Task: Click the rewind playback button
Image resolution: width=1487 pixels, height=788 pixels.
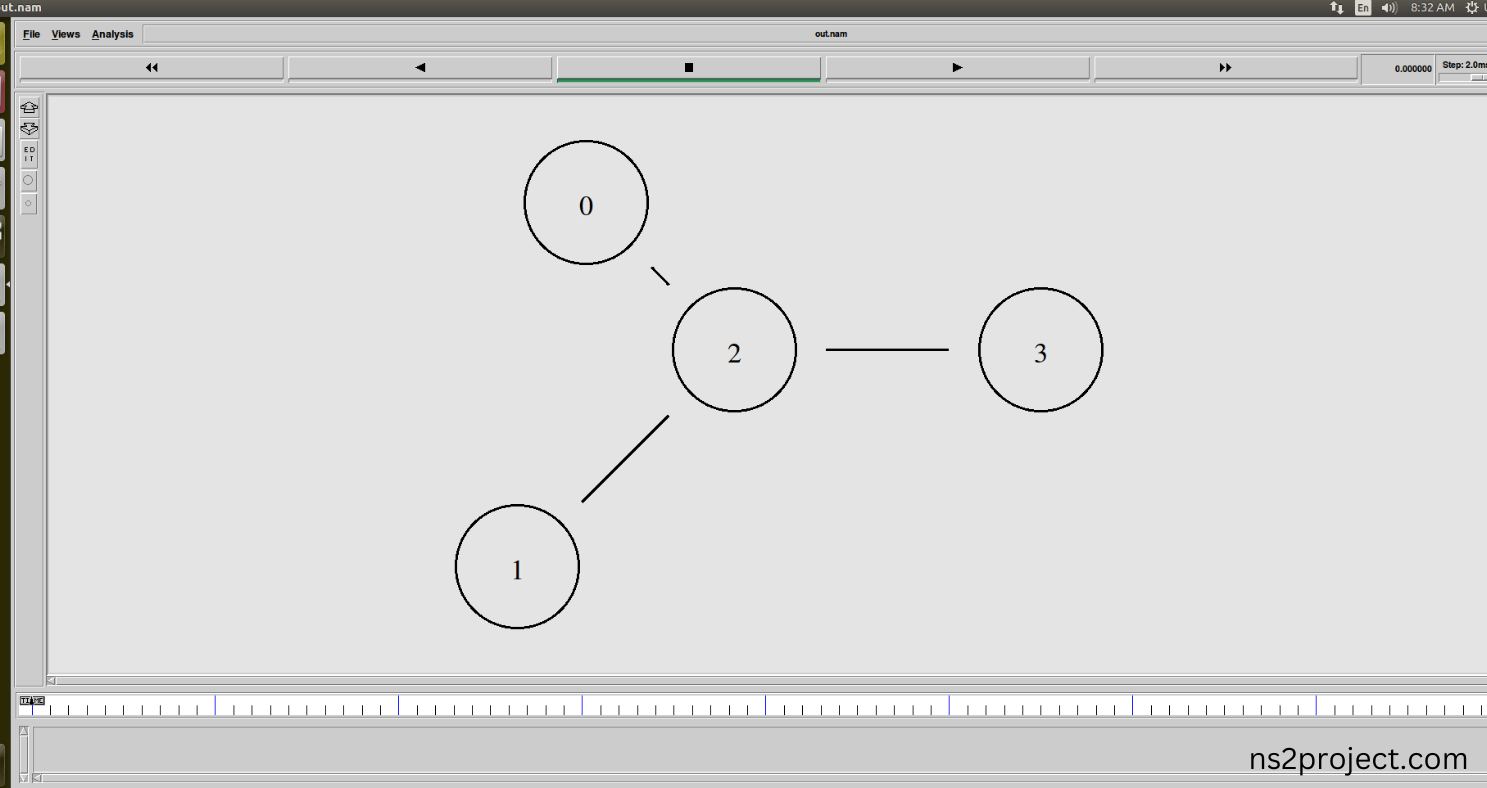Action: coord(151,68)
